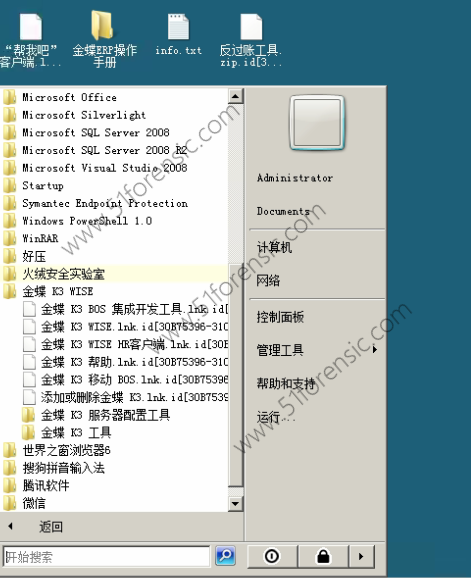Click the scrollbar up arrow
This screenshot has width=471, height=578.
[x=235, y=97]
